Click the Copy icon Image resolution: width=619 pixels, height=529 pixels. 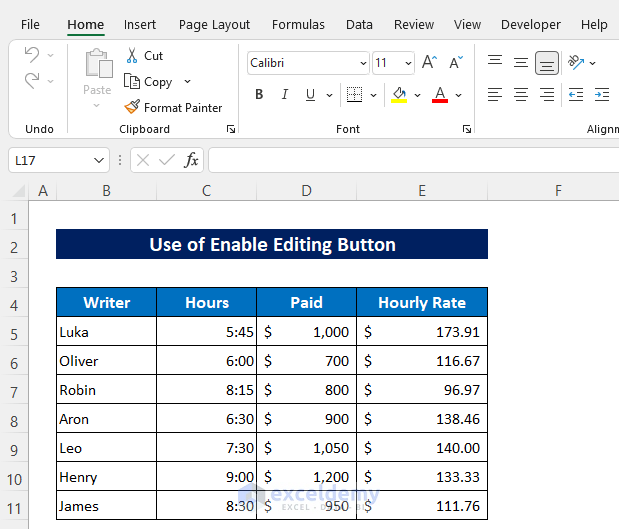[x=131, y=81]
